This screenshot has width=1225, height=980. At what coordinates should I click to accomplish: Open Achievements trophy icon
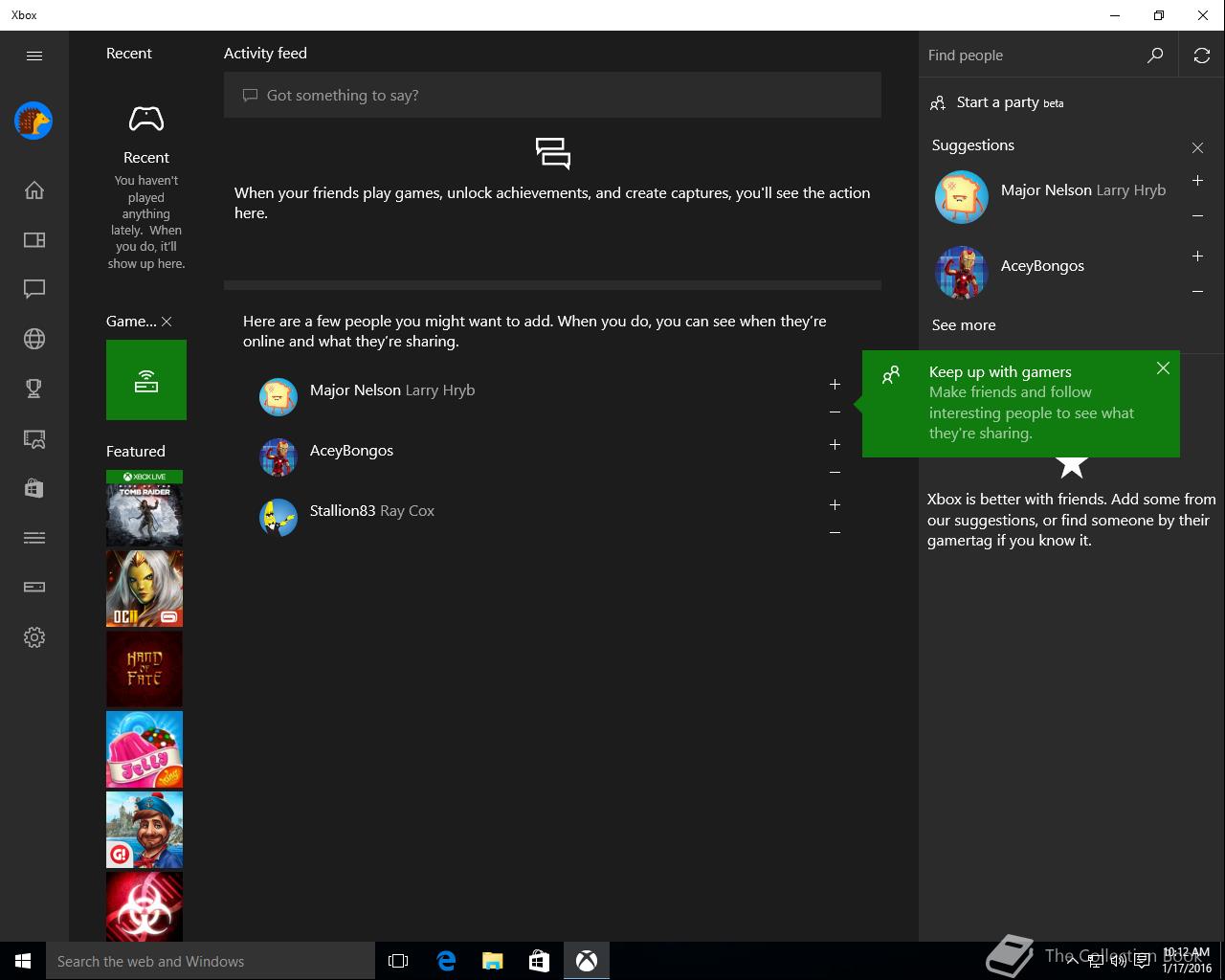tap(34, 389)
